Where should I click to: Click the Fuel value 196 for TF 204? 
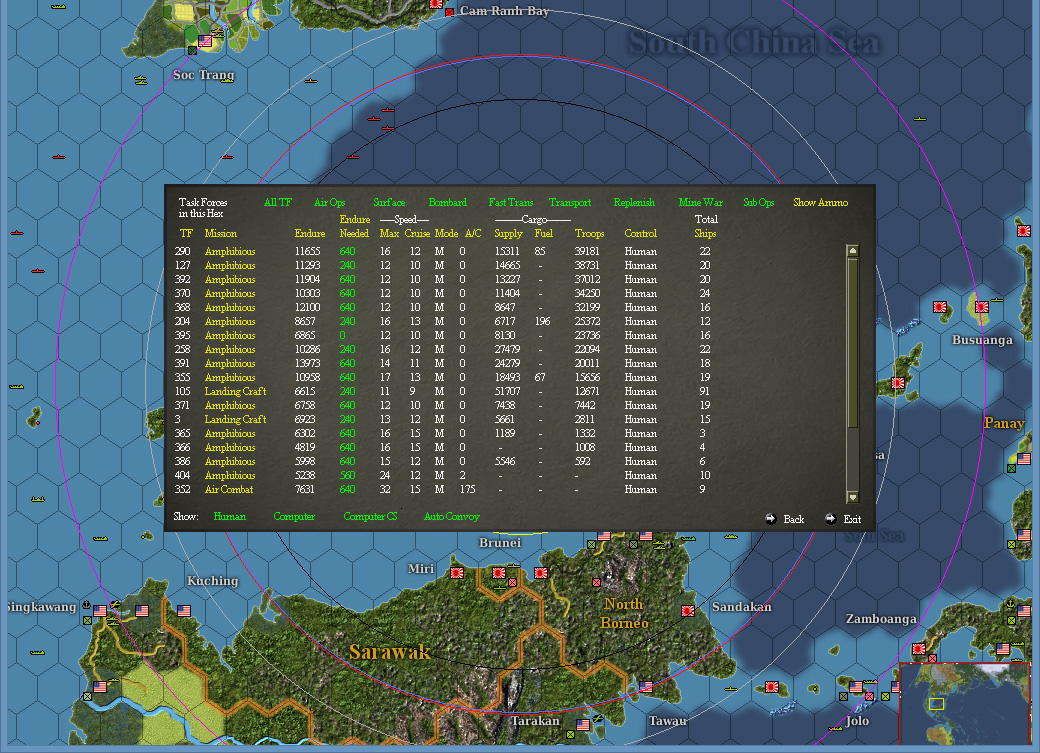[x=543, y=321]
